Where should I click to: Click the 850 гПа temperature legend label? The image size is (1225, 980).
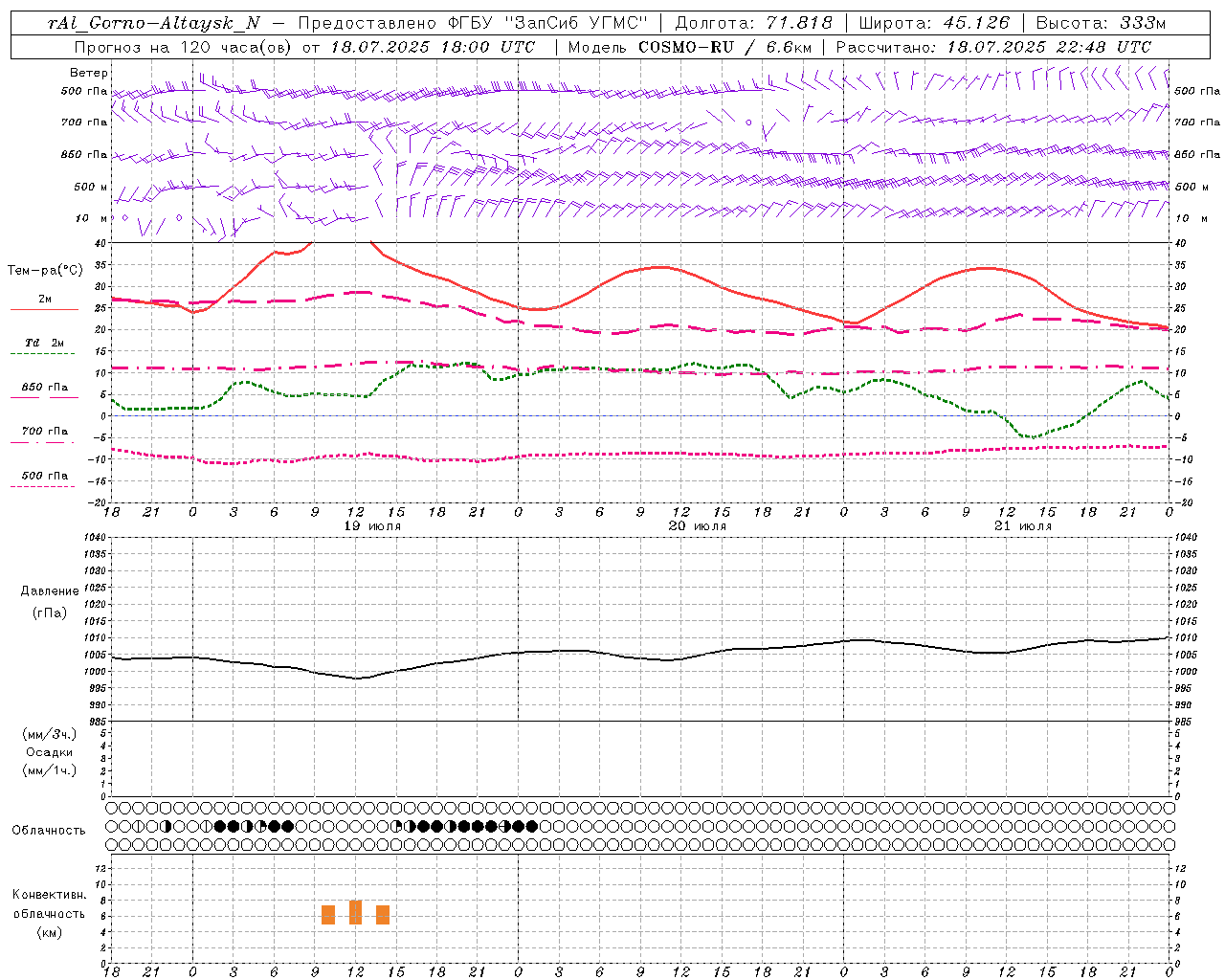click(45, 388)
